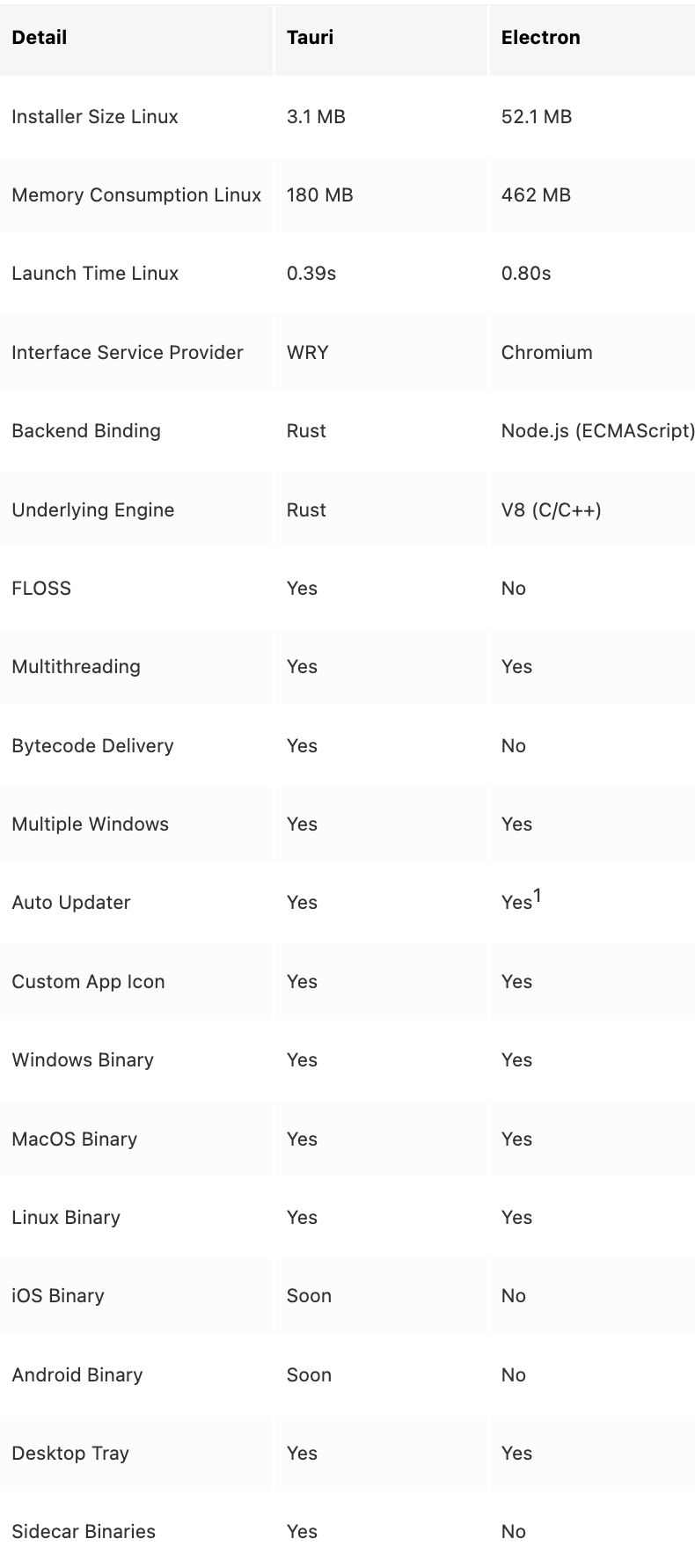This screenshot has width=695, height=1568.
Task: Select Soon in the iOS Binary row
Action: tap(309, 1296)
